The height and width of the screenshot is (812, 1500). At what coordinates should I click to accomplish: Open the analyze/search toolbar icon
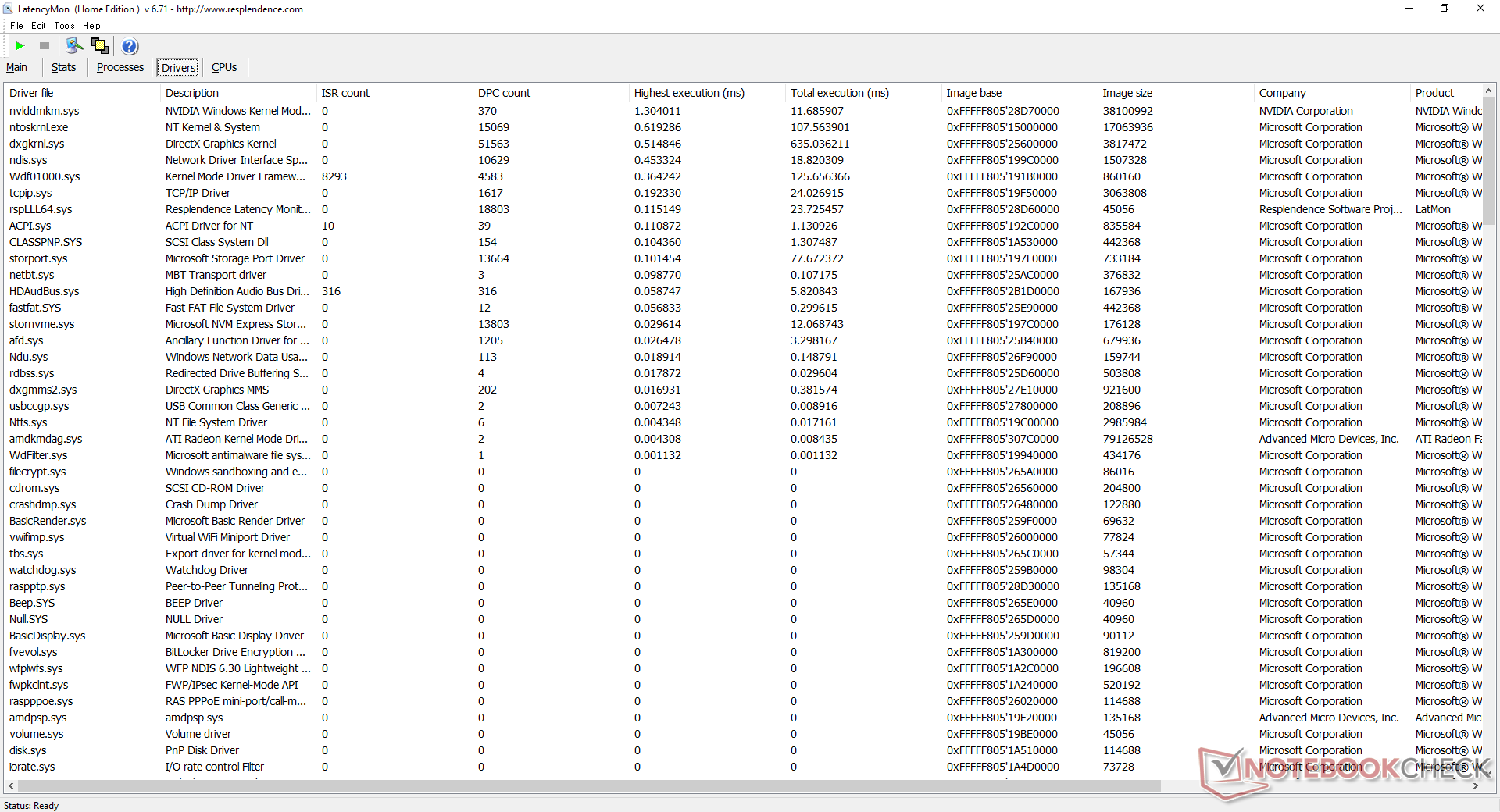tap(74, 46)
